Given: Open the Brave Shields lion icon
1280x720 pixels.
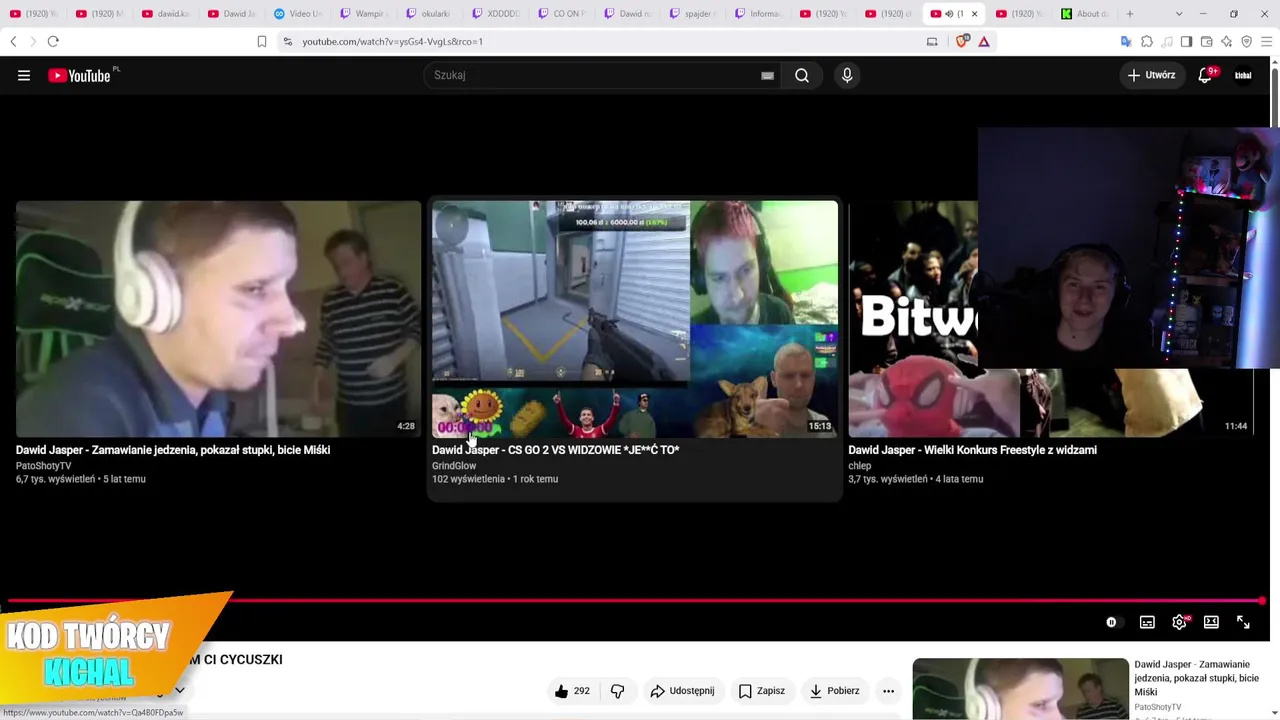Looking at the screenshot, I should click(963, 41).
